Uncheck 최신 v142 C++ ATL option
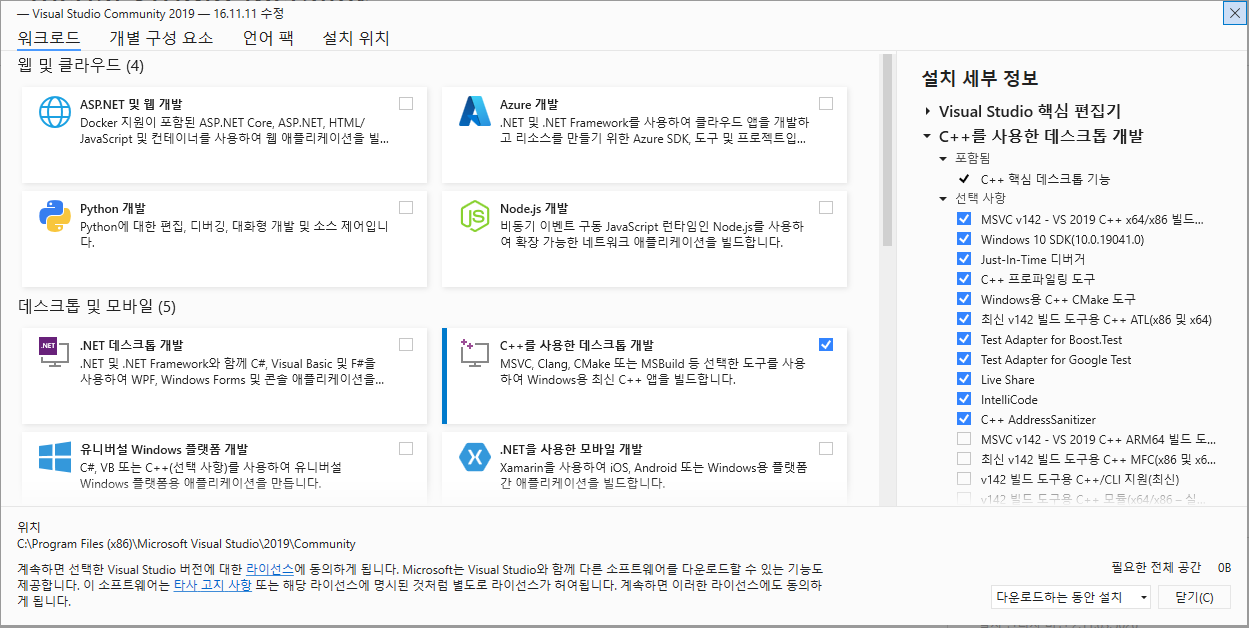The width and height of the screenshot is (1249, 628). [964, 319]
